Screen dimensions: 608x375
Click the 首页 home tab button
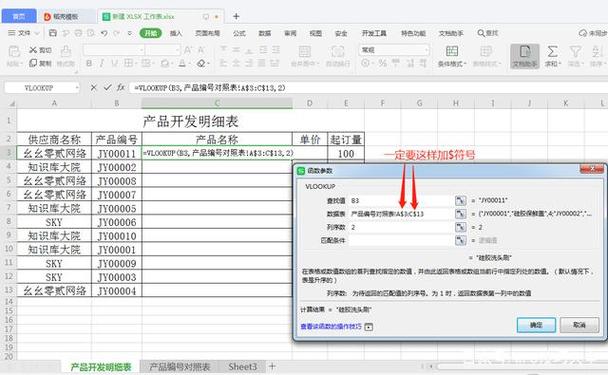click(19, 16)
